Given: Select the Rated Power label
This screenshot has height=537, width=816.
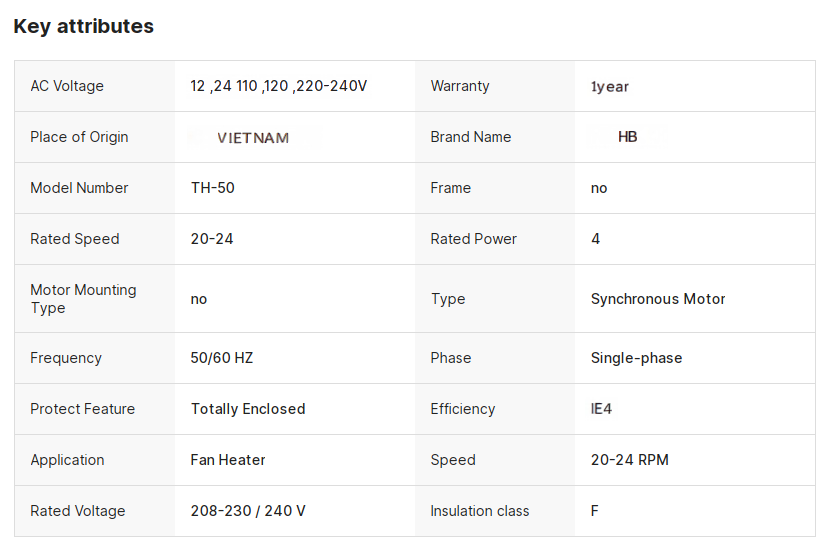Looking at the screenshot, I should click(474, 239).
